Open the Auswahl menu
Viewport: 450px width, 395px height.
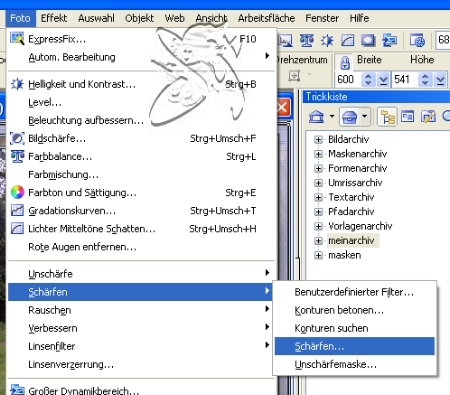click(96, 18)
